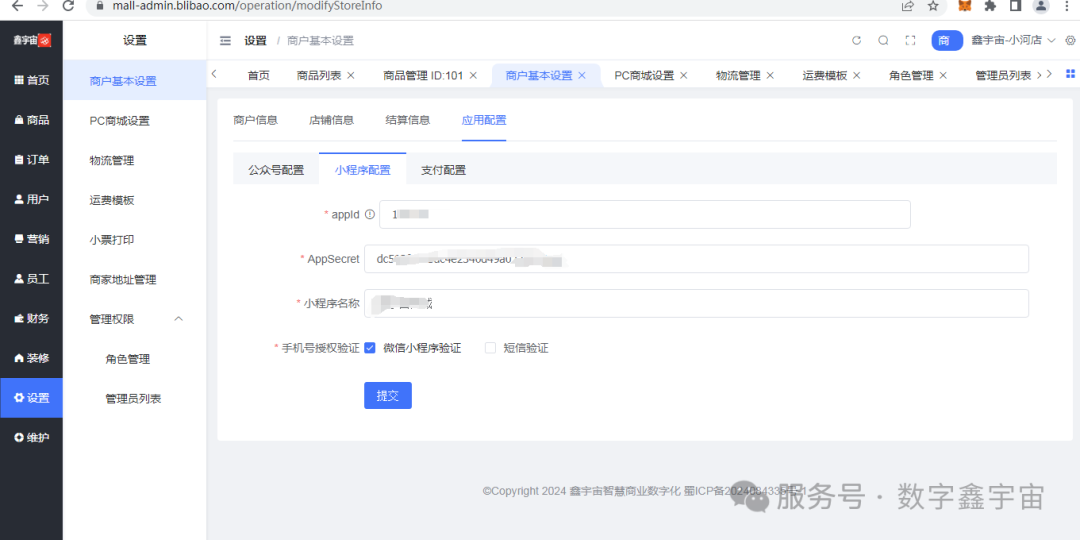The height and width of the screenshot is (540, 1080).
Task: Open the MetaMask fox extension
Action: pyautogui.click(x=965, y=6)
